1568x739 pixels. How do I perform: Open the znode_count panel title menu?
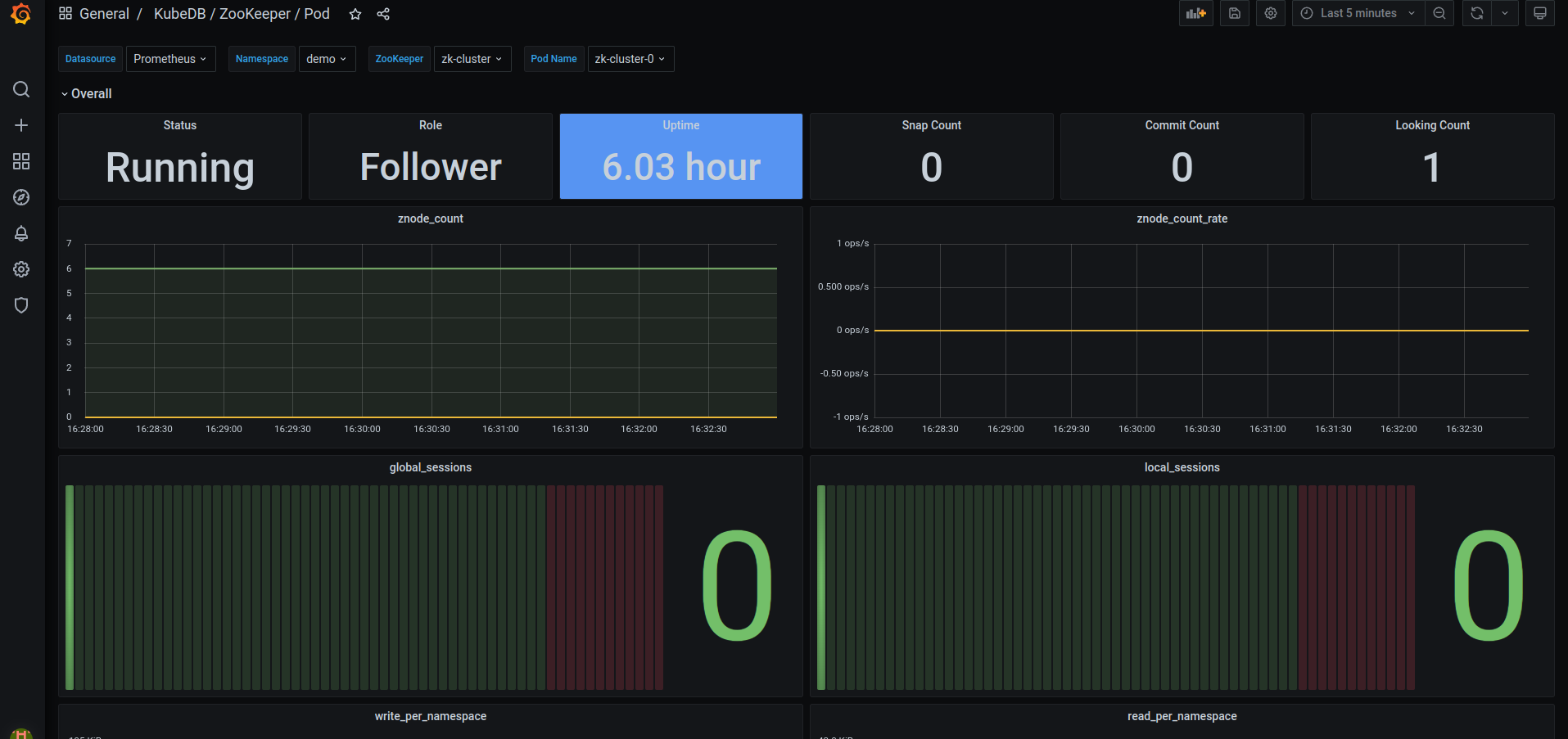point(431,219)
